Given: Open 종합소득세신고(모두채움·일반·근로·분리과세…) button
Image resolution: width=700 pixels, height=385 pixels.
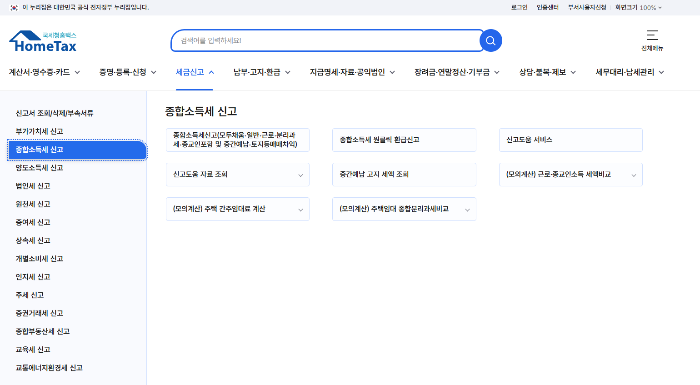Looking at the screenshot, I should (x=238, y=140).
